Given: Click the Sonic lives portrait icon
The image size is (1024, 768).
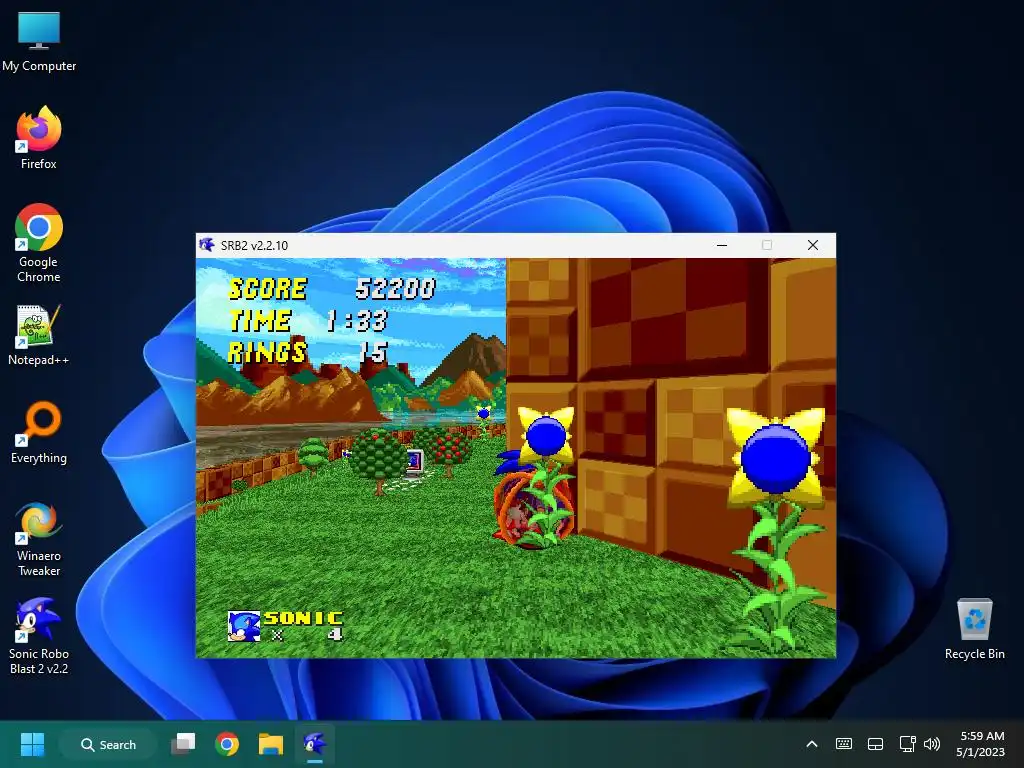Looking at the screenshot, I should [244, 626].
